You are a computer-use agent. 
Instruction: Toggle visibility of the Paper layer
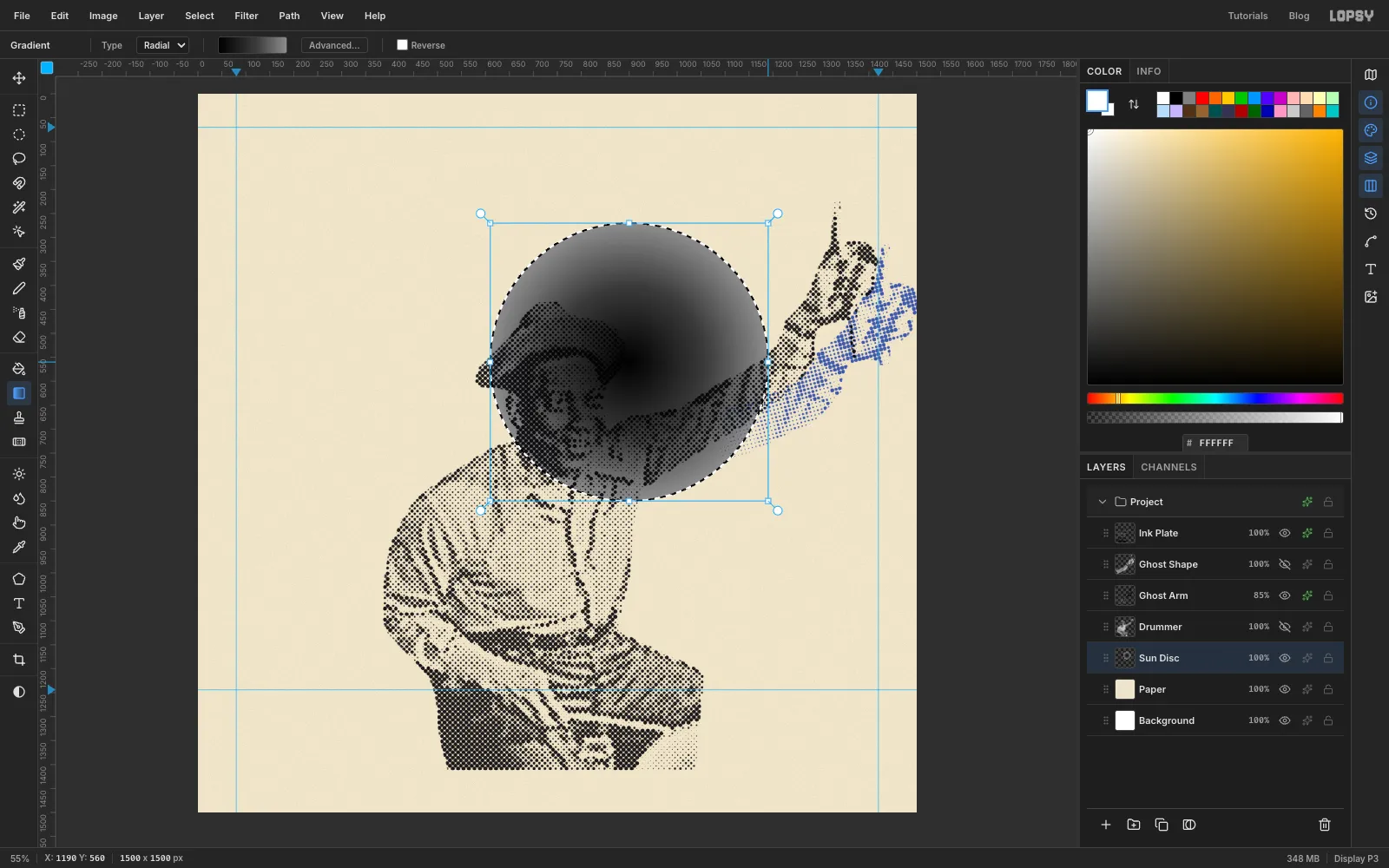pos(1285,689)
